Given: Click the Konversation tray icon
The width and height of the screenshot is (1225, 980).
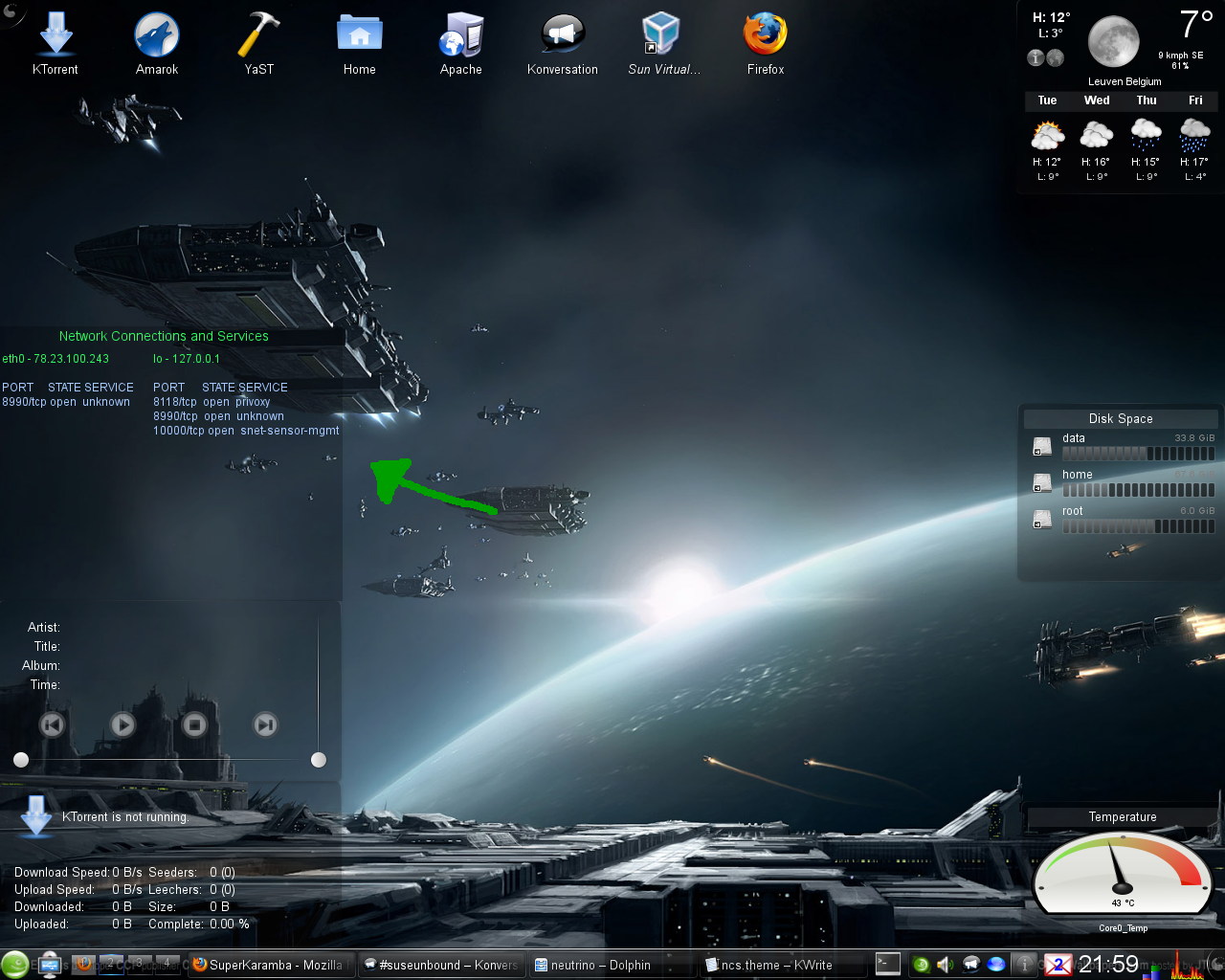Looking at the screenshot, I should (971, 965).
